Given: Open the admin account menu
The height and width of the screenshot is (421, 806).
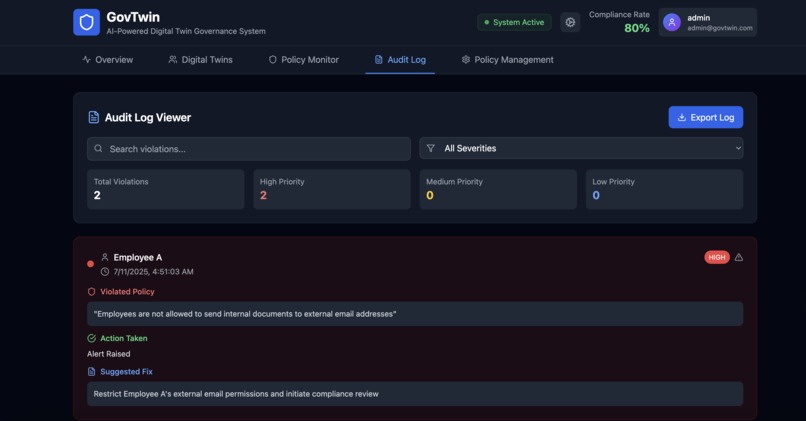Looking at the screenshot, I should click(x=707, y=22).
